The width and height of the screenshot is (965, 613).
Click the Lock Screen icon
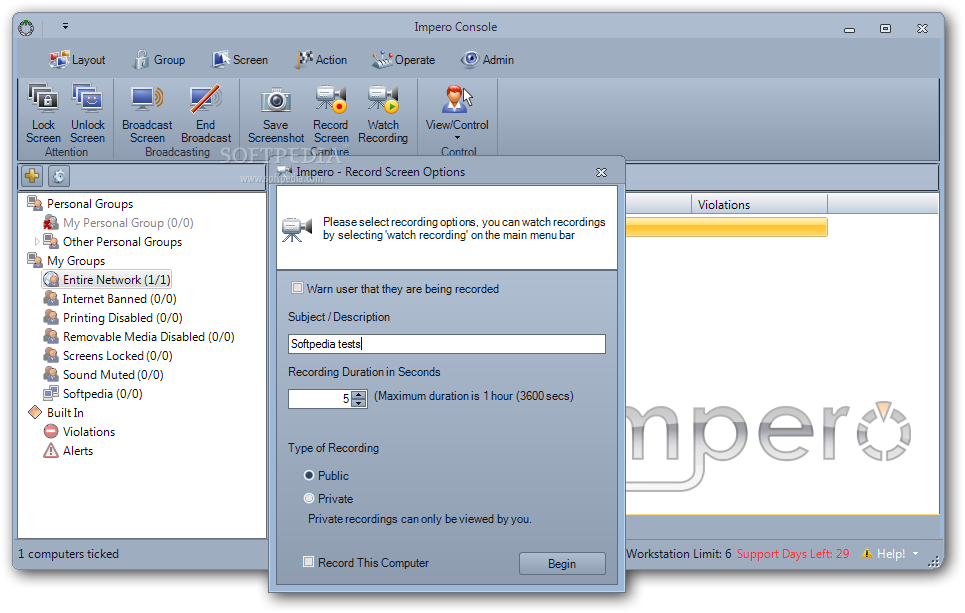click(x=43, y=98)
